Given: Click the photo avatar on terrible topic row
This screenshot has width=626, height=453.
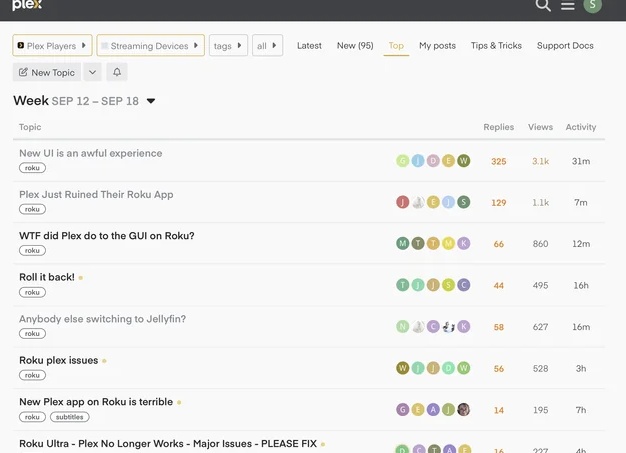Looking at the screenshot, I should [464, 409].
